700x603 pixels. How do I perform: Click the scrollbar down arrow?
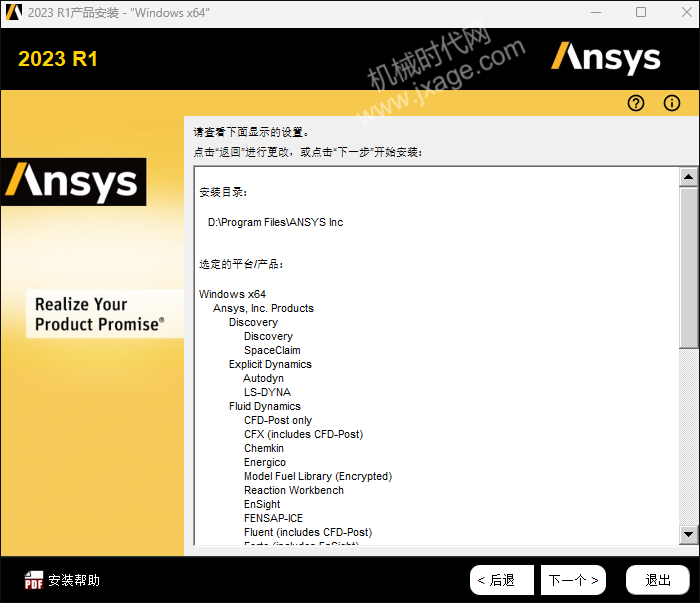pos(688,534)
